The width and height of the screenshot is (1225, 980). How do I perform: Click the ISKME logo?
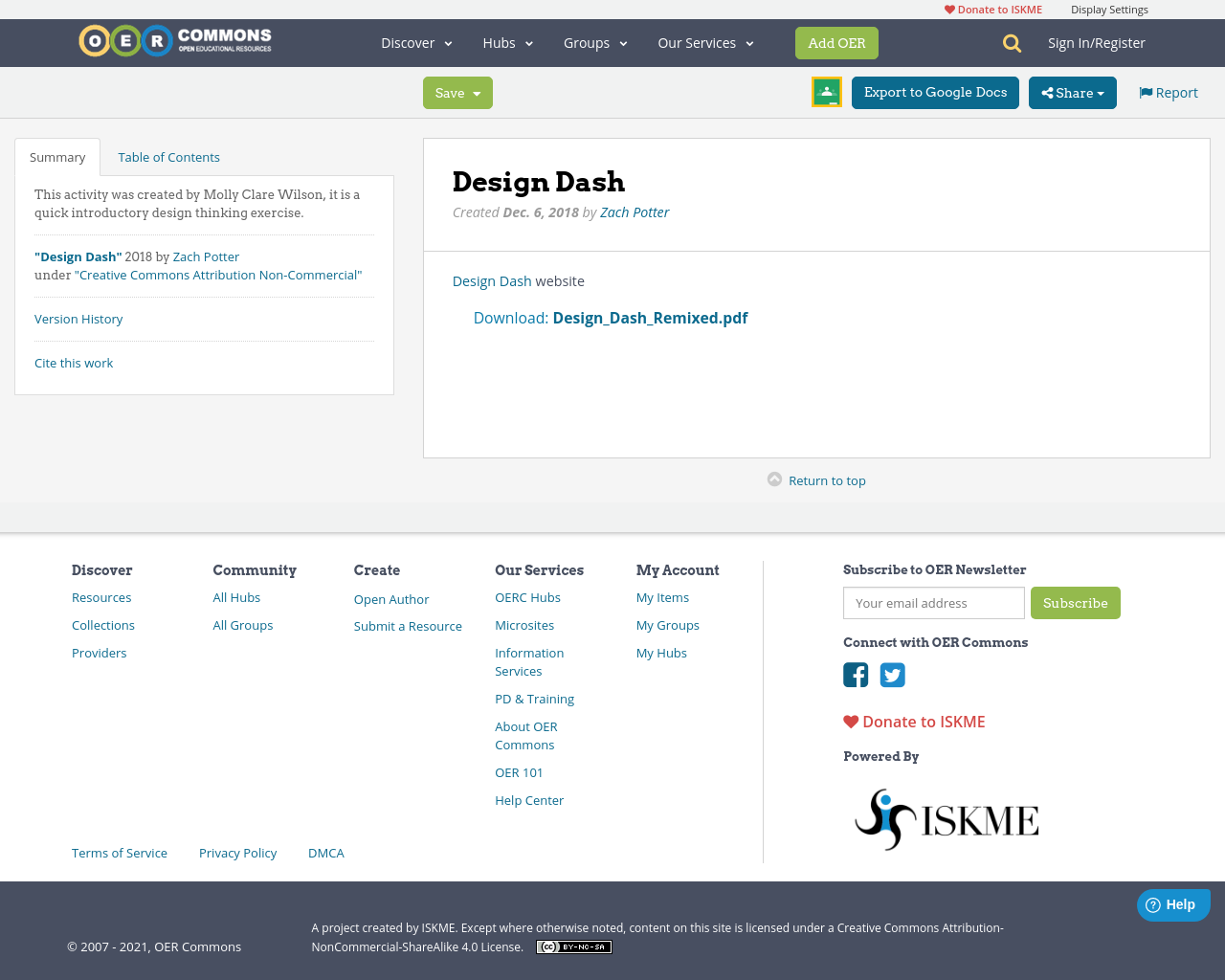947,819
